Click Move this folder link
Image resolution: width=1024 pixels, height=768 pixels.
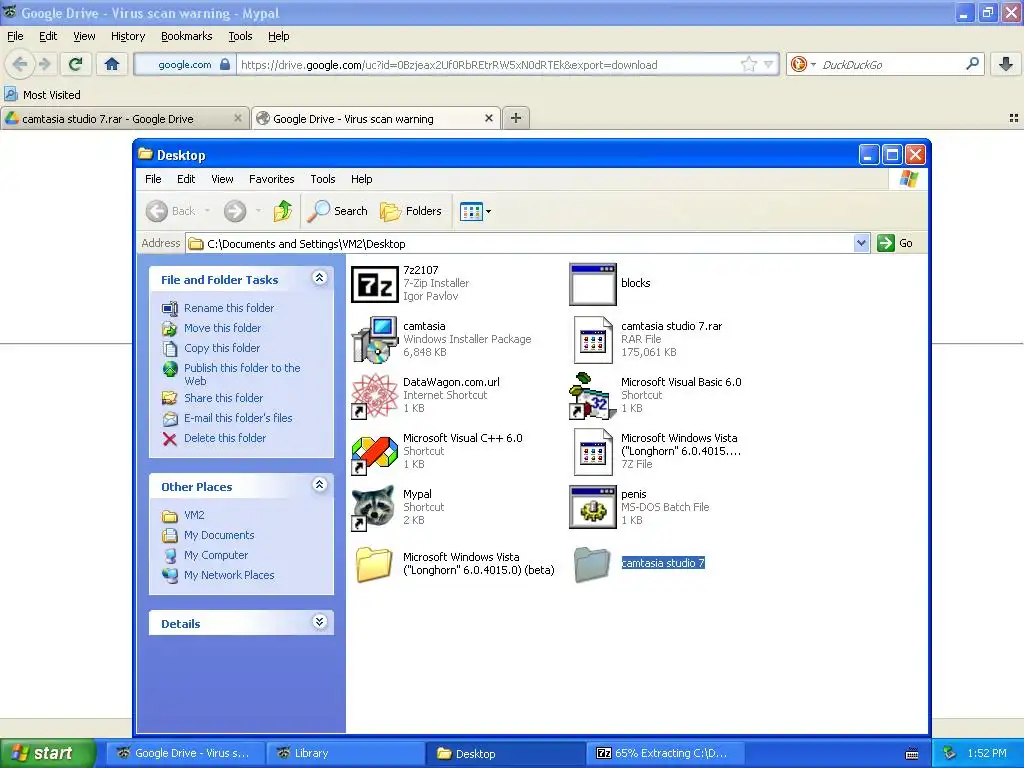(x=222, y=328)
